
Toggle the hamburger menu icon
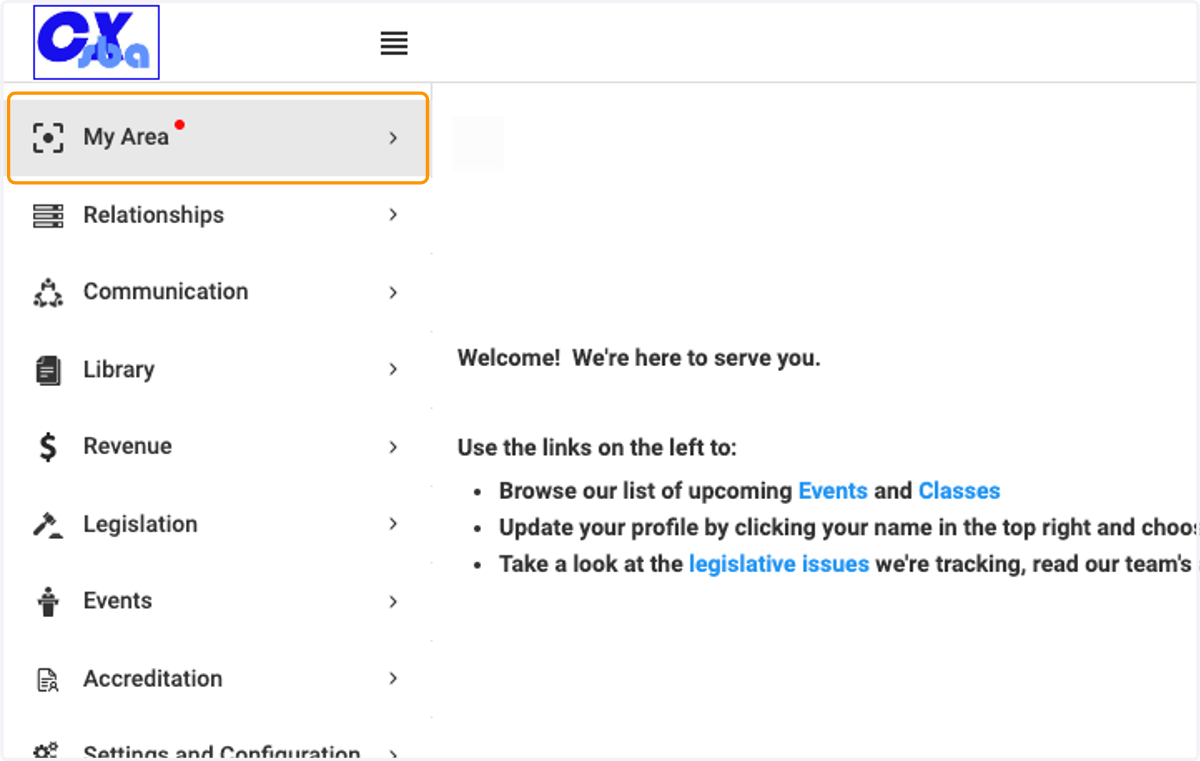click(x=394, y=43)
